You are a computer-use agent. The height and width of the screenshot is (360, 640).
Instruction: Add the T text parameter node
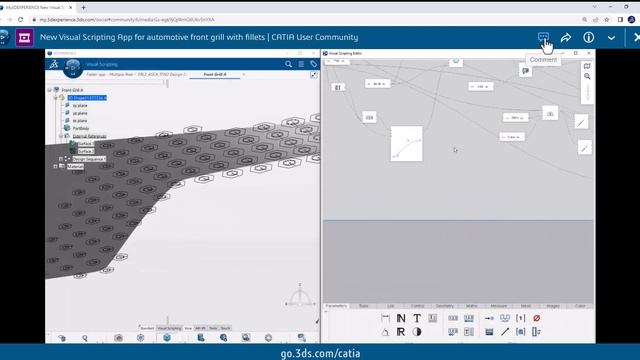(x=417, y=318)
